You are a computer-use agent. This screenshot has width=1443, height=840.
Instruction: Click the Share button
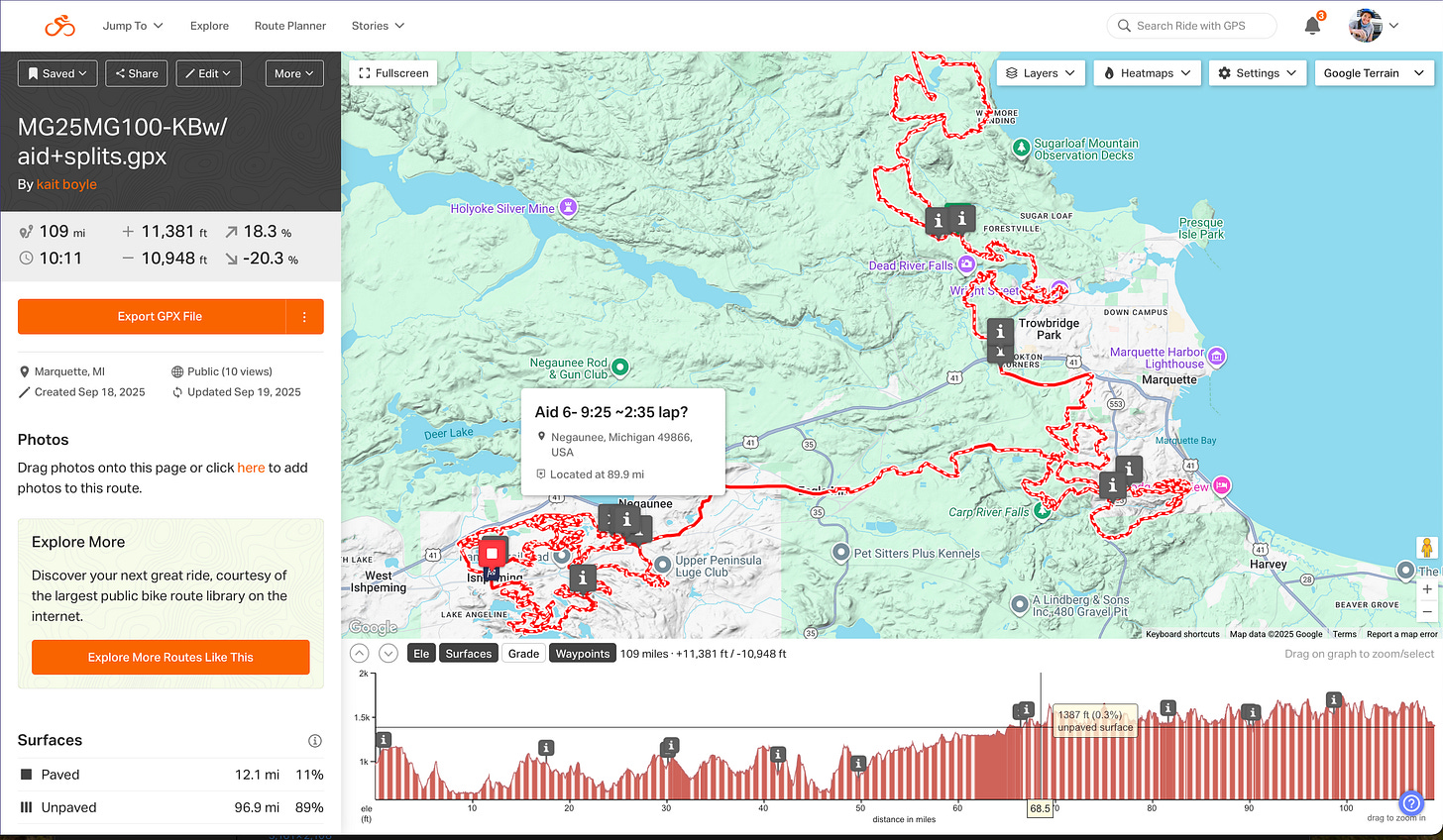137,73
